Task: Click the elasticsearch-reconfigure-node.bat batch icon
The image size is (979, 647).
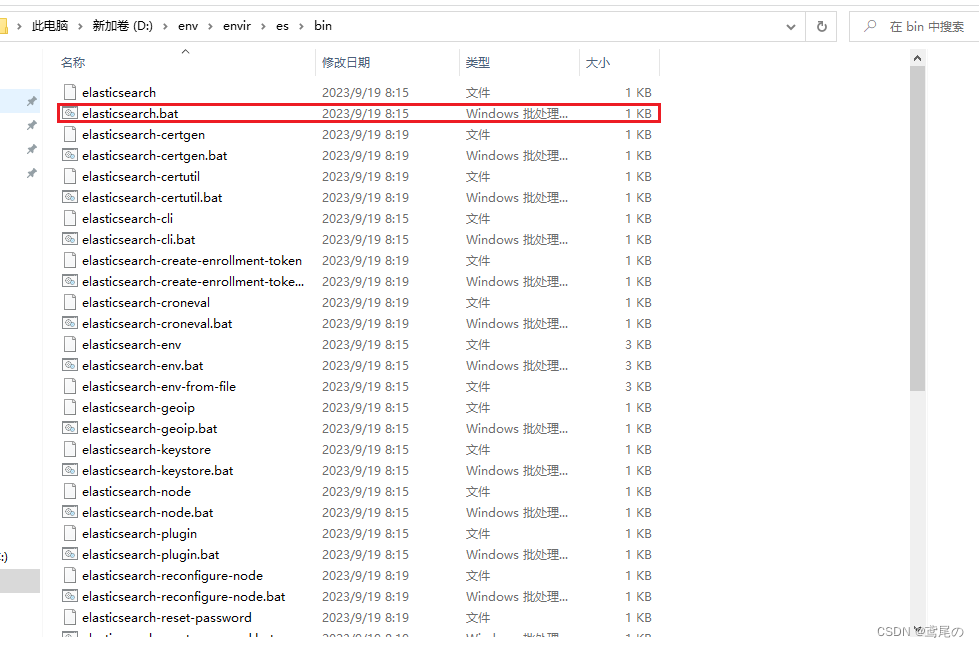Action: (70, 596)
